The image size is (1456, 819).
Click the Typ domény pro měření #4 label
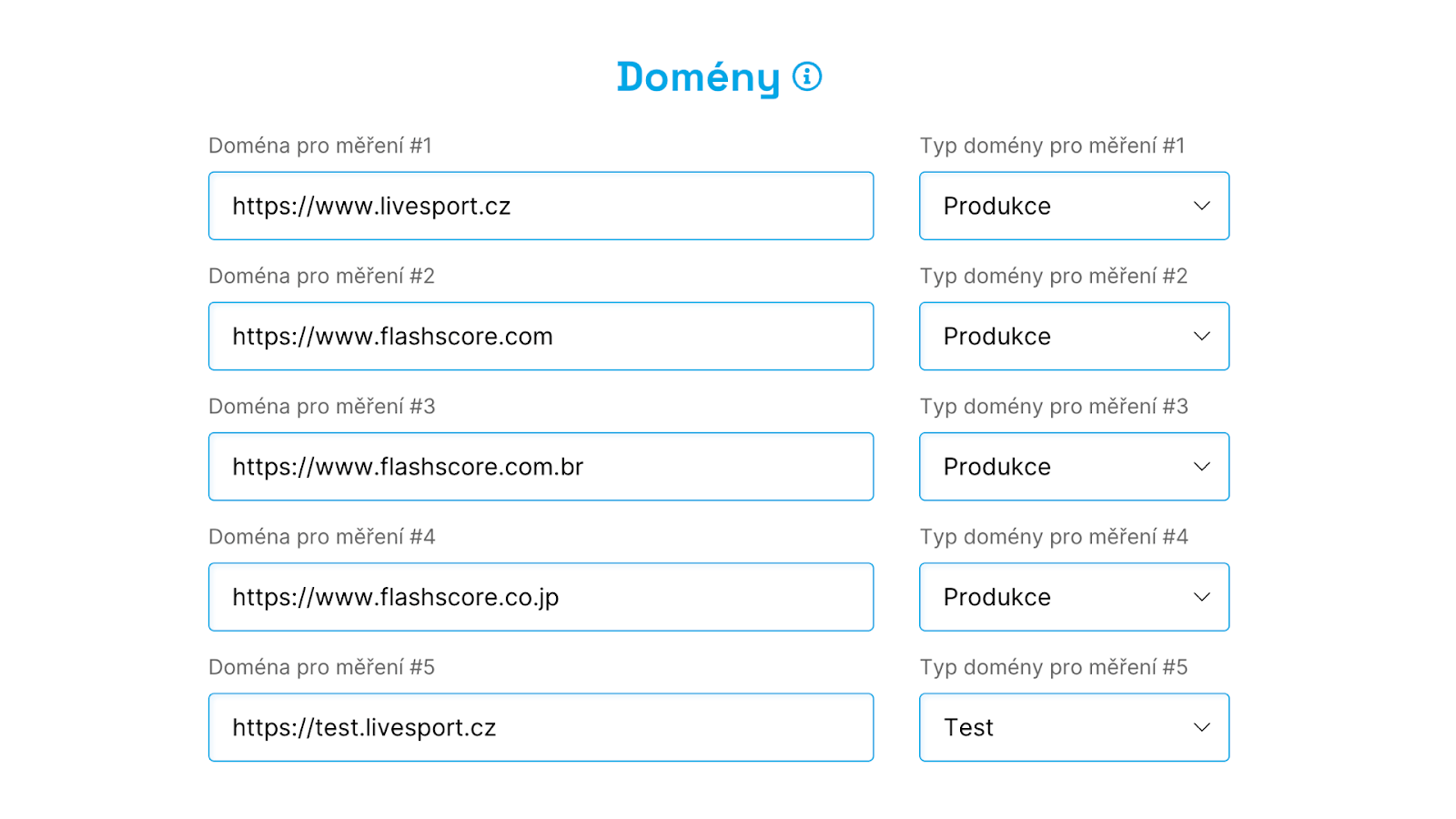click(x=1052, y=537)
